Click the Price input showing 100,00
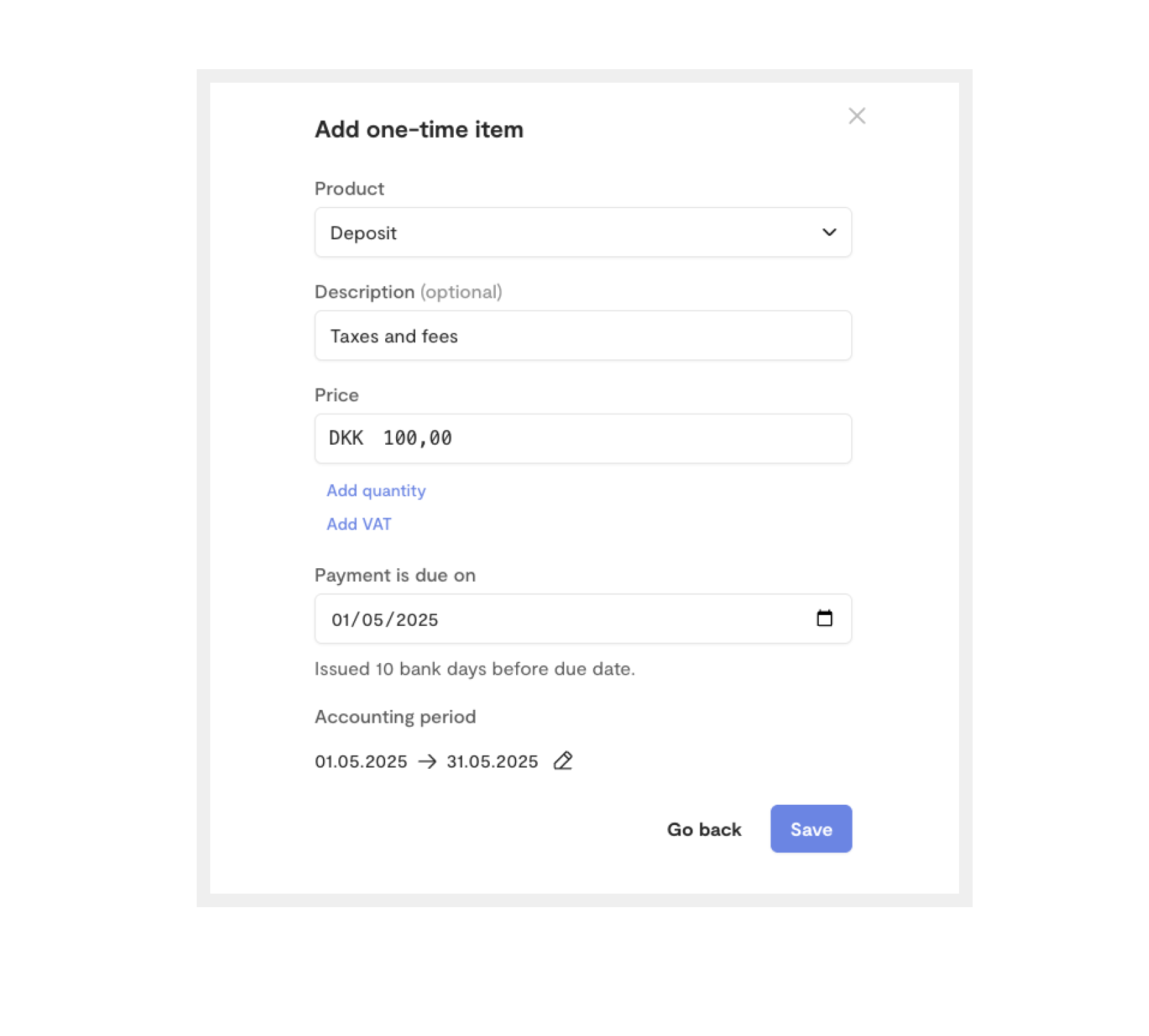The image size is (1149, 1036). point(583,439)
